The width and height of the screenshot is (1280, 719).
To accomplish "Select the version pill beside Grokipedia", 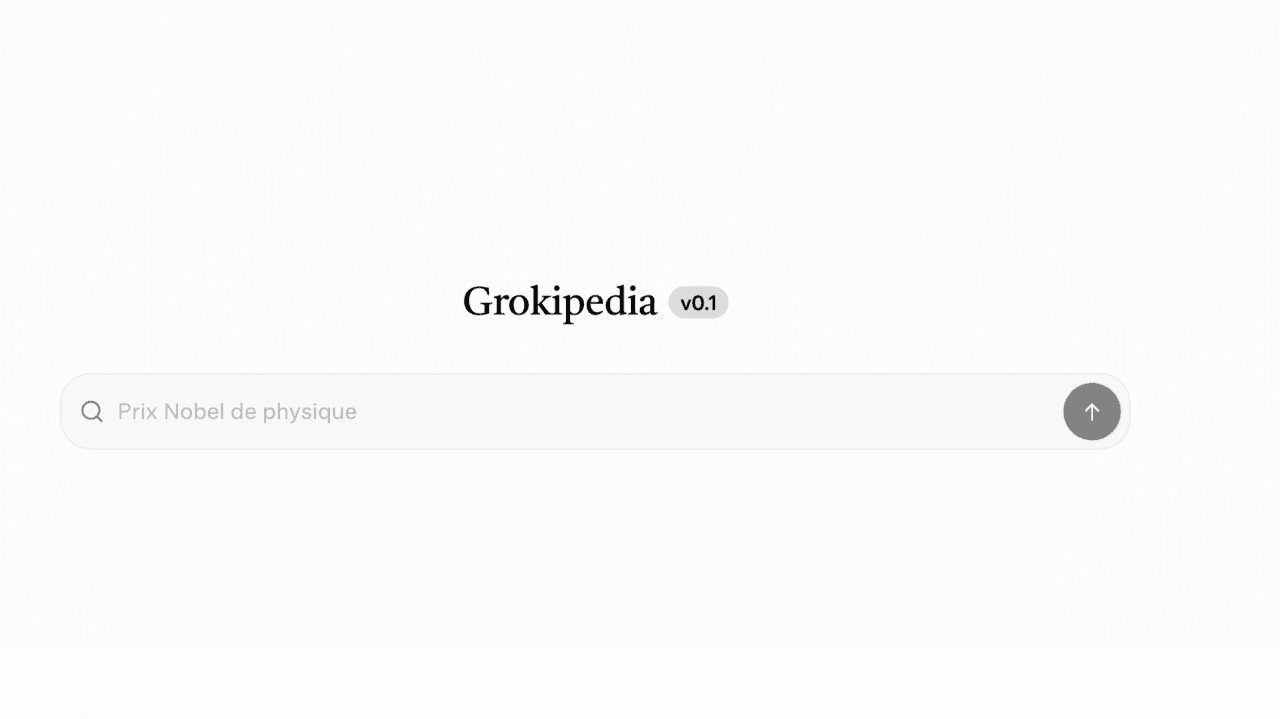I will pyautogui.click(x=698, y=303).
